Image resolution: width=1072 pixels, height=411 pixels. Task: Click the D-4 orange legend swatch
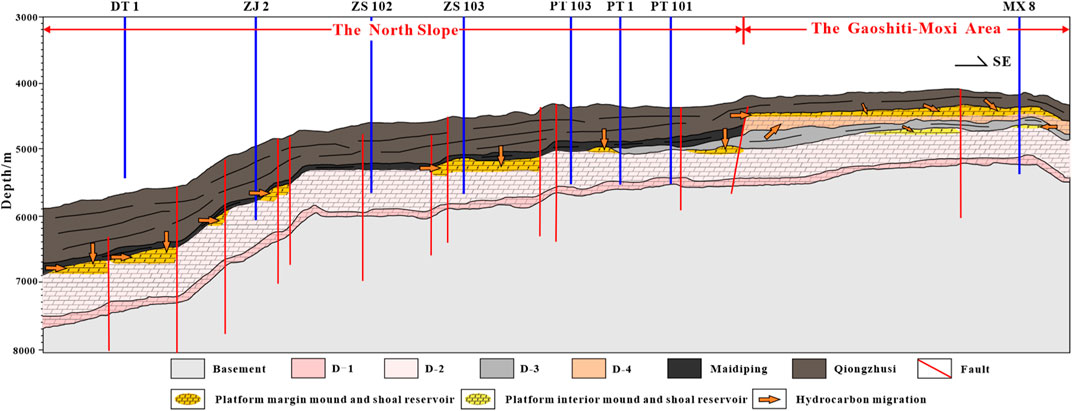(x=590, y=369)
